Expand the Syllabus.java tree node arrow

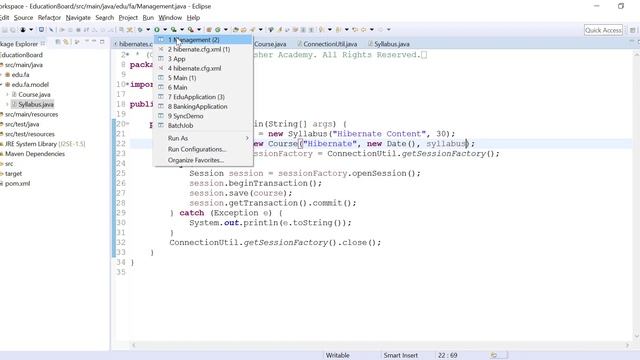coord(7,104)
